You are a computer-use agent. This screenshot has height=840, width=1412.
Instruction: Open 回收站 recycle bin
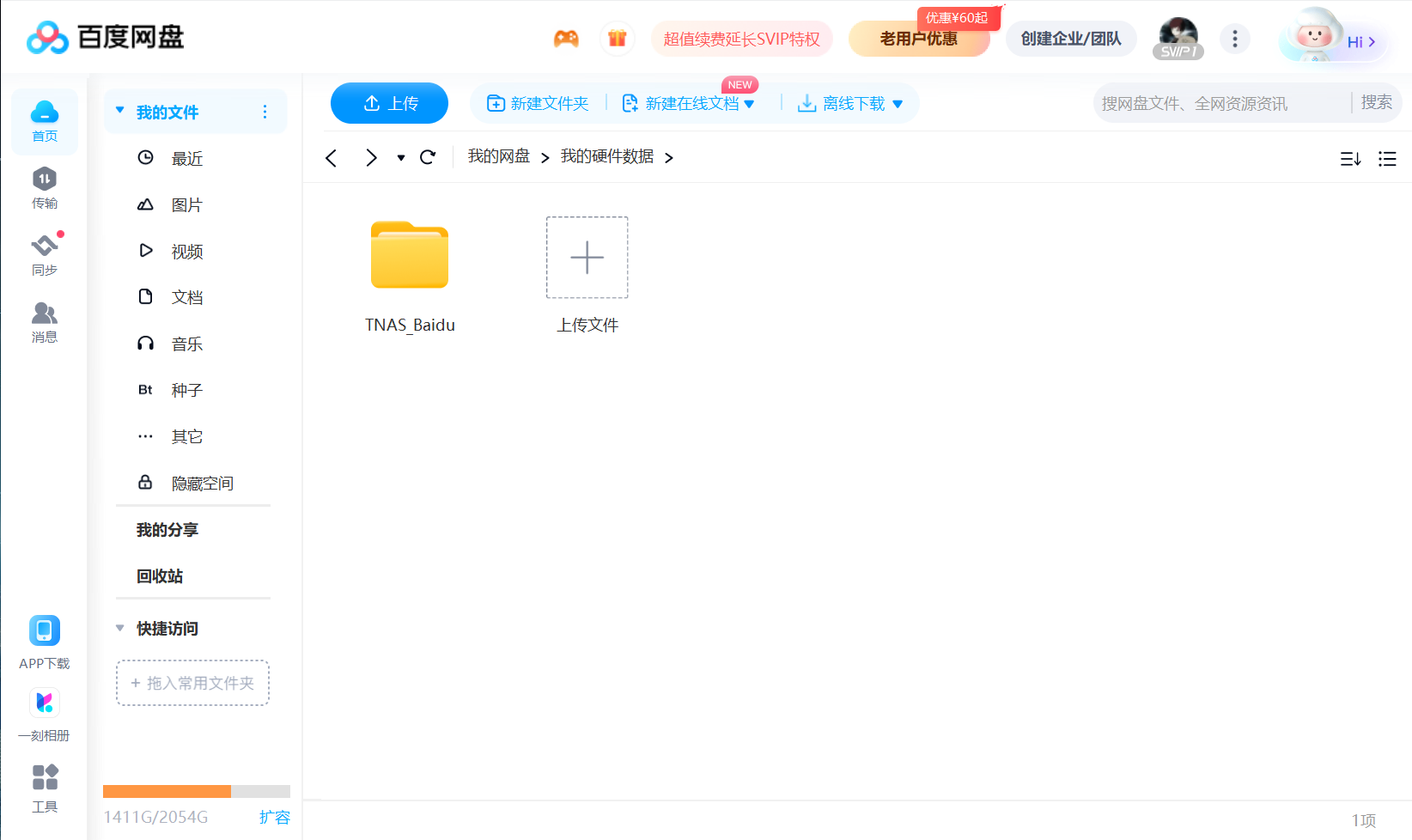(x=160, y=576)
